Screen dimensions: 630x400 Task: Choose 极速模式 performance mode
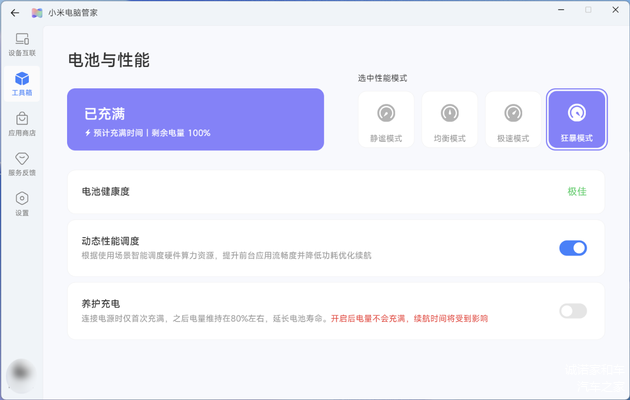pos(513,119)
